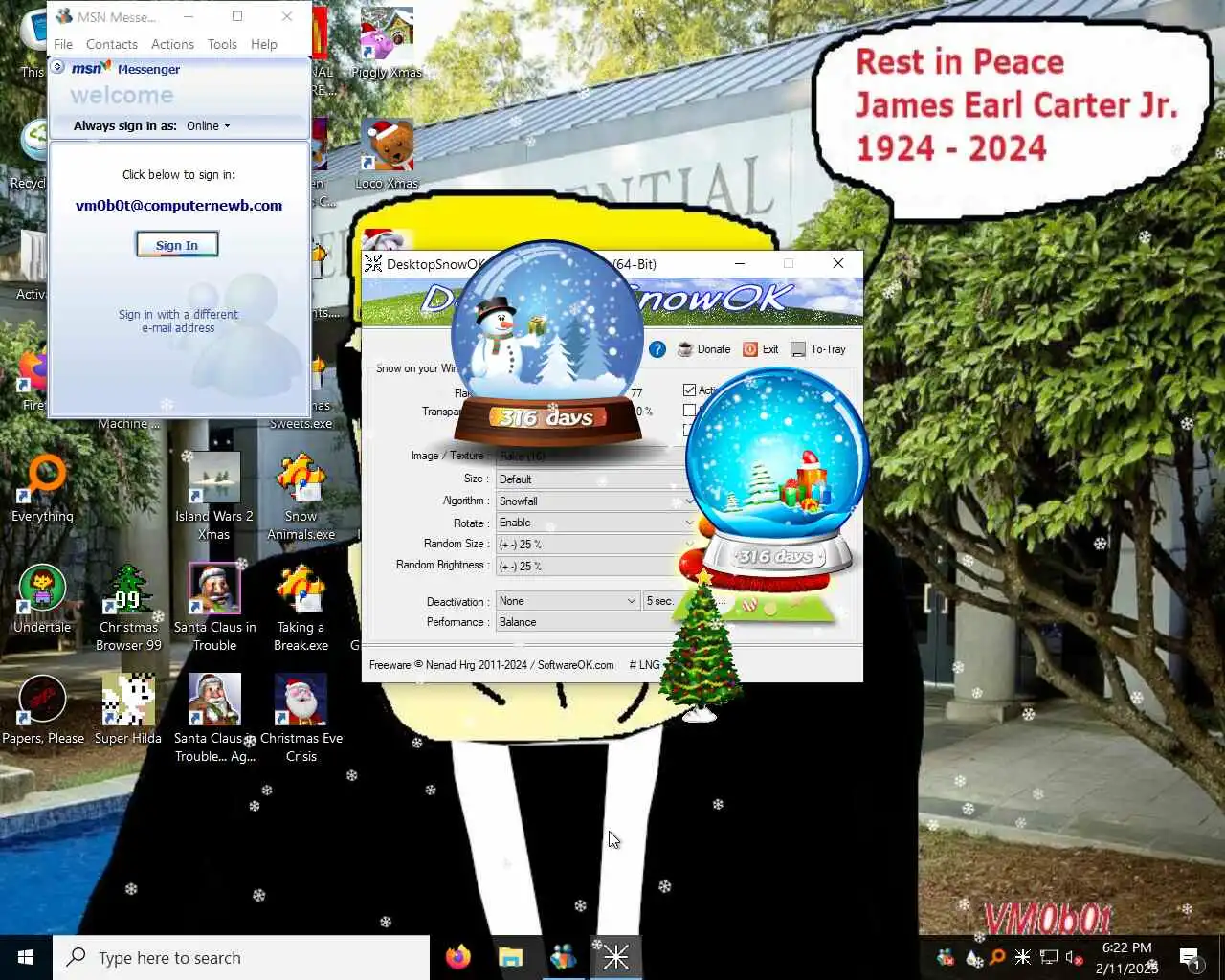This screenshot has height=980, width=1225.
Task: Click the DesktopSnowOK snowflake taskbar button
Action: point(616,957)
